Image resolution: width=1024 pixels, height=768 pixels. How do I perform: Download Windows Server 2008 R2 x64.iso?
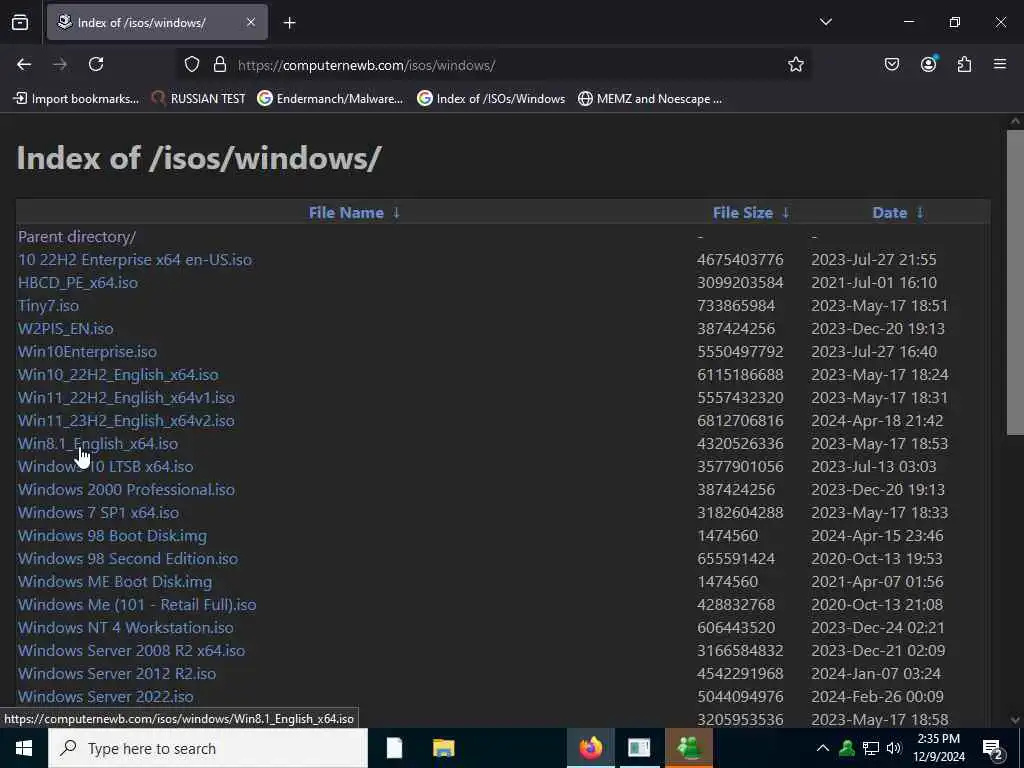click(x=131, y=650)
